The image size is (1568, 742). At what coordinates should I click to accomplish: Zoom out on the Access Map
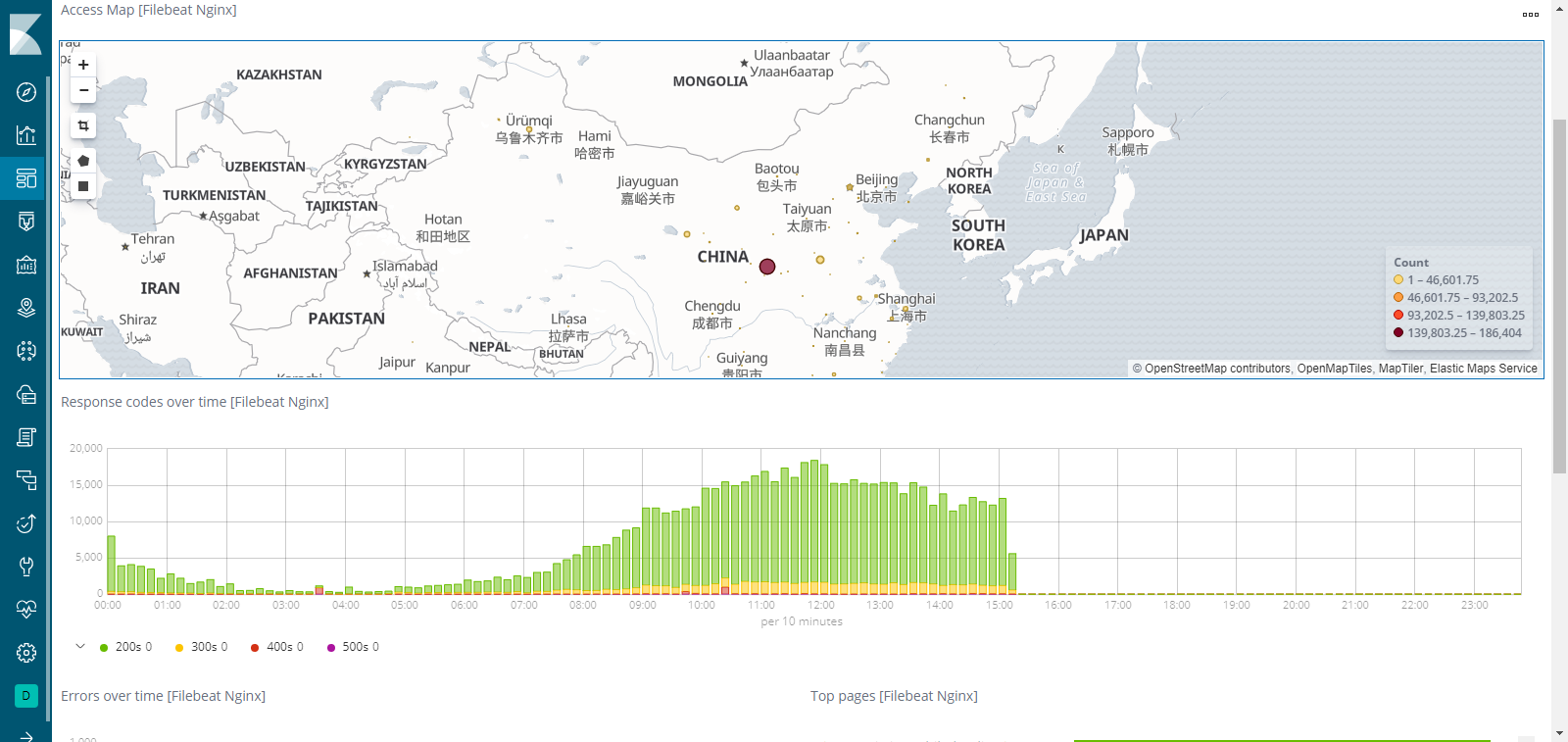pyautogui.click(x=83, y=90)
